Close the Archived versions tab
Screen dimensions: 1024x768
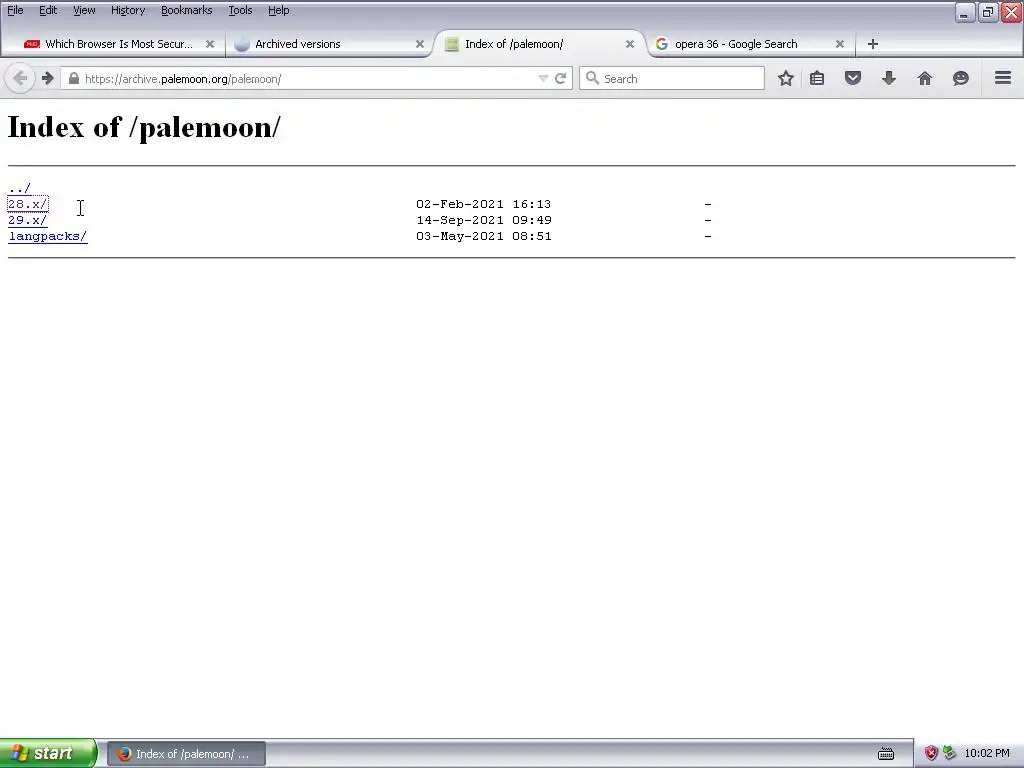(420, 44)
